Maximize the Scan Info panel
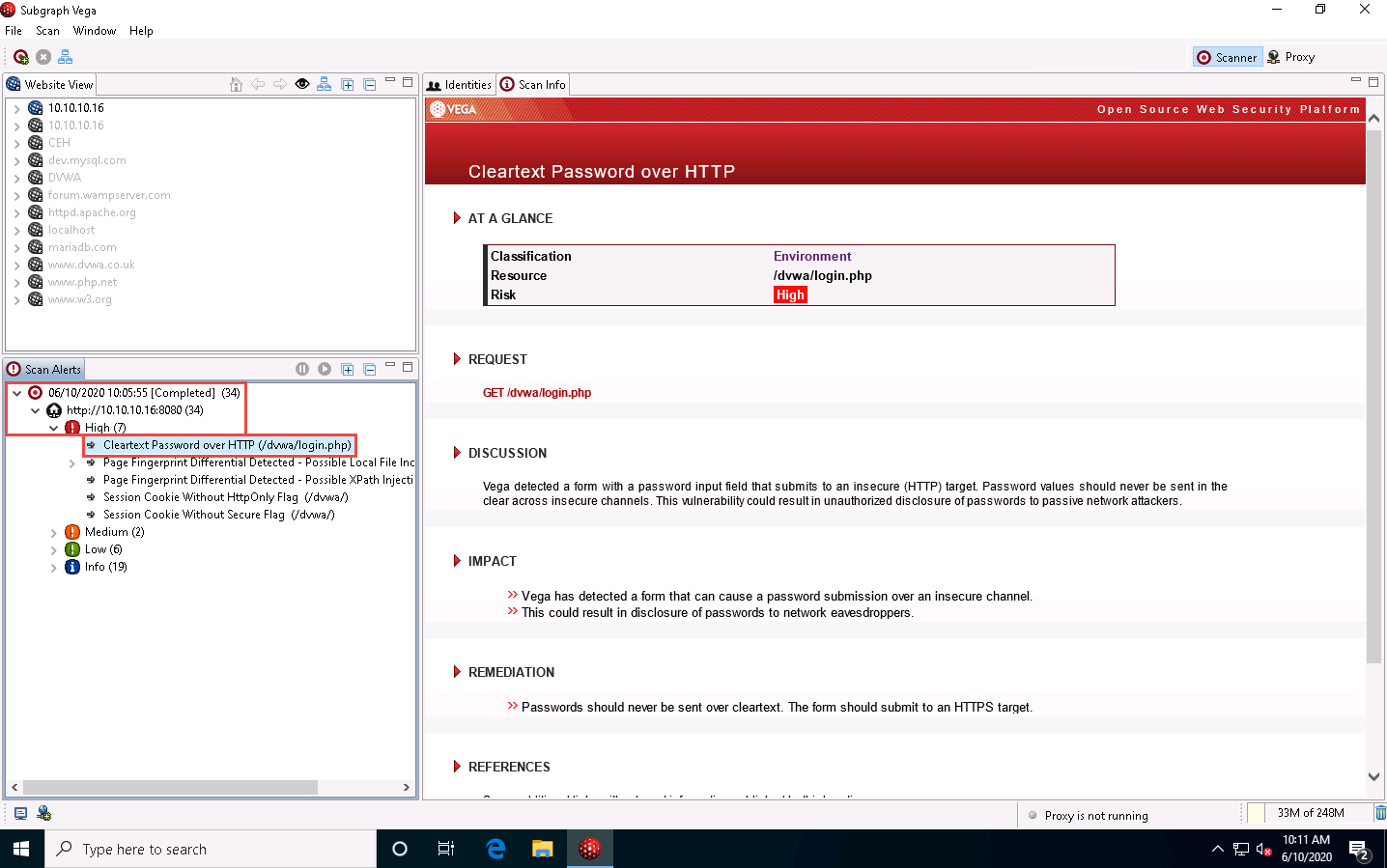 [1373, 82]
